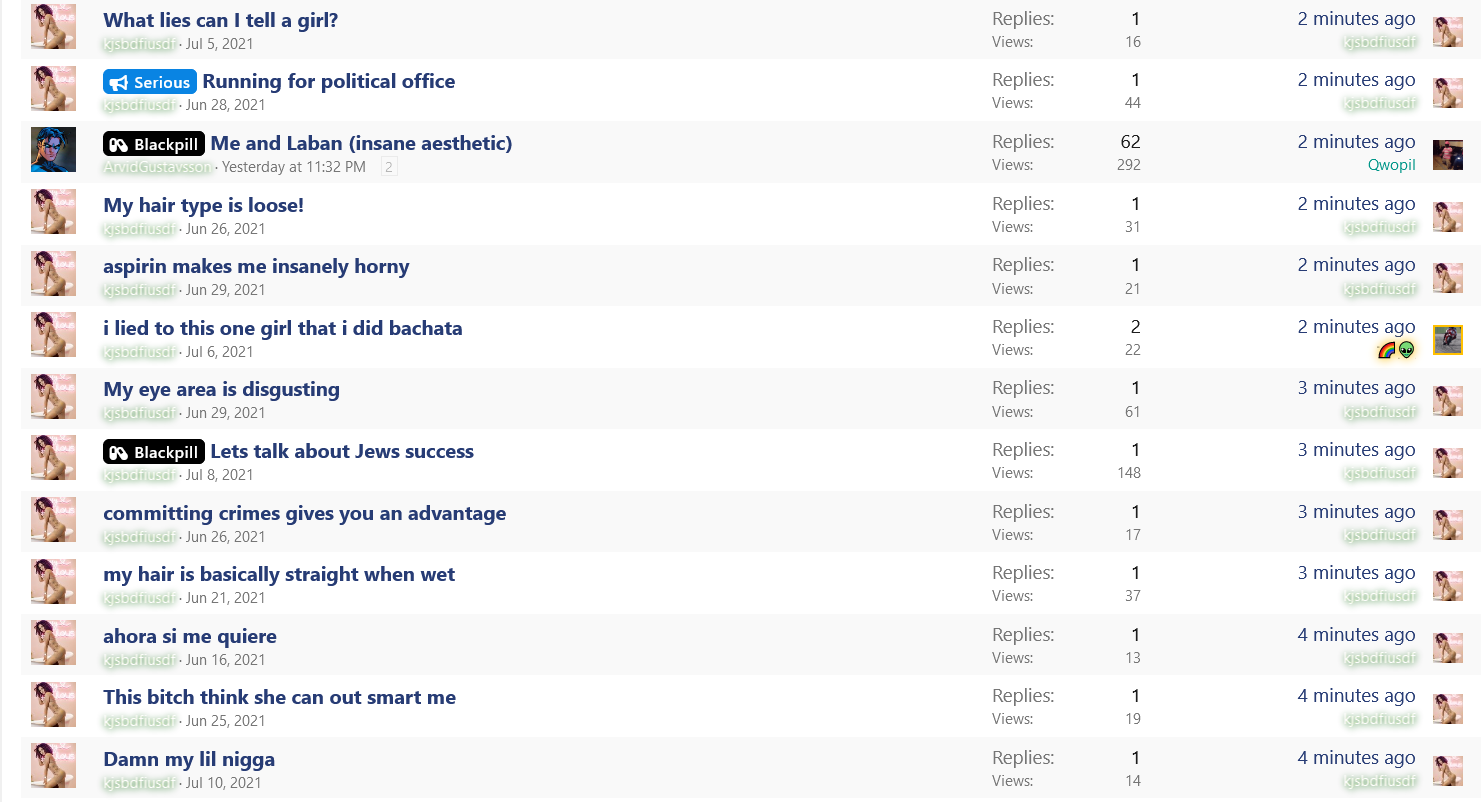Viewport: 1481px width, 802px height.
Task: Click Qwopil's last-poster avatar thumbnail
Action: coord(1448,155)
